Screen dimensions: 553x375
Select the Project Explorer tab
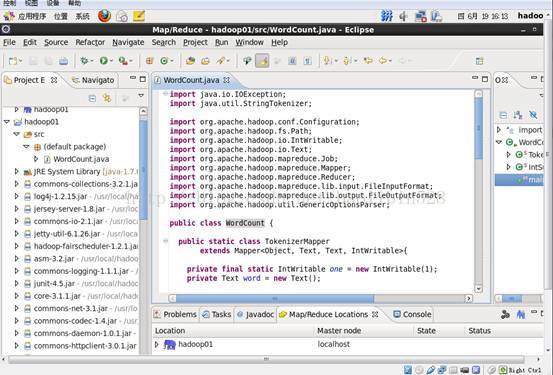29,80
